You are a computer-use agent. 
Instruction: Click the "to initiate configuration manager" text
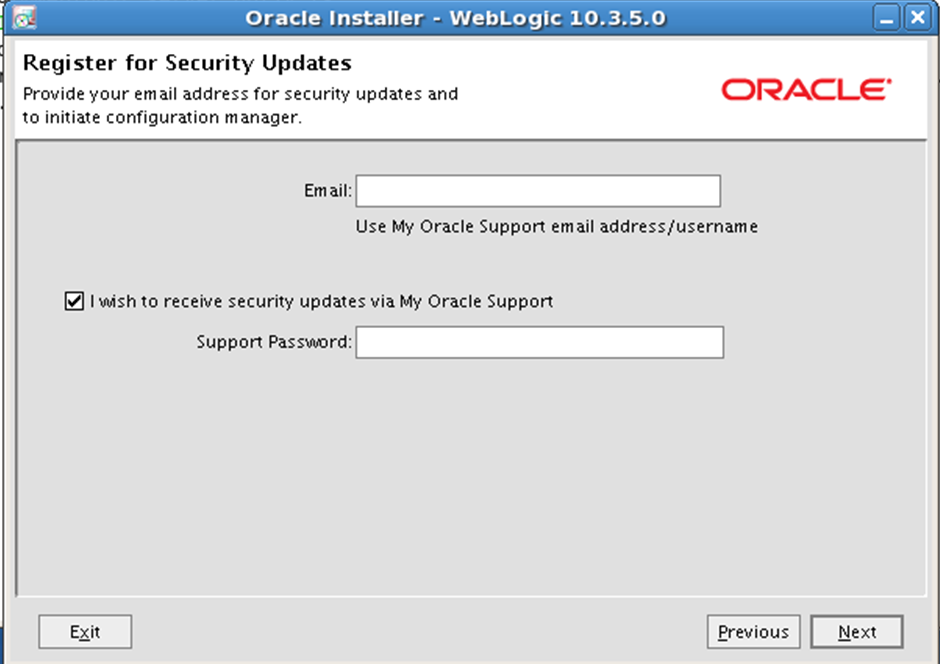coord(162,117)
